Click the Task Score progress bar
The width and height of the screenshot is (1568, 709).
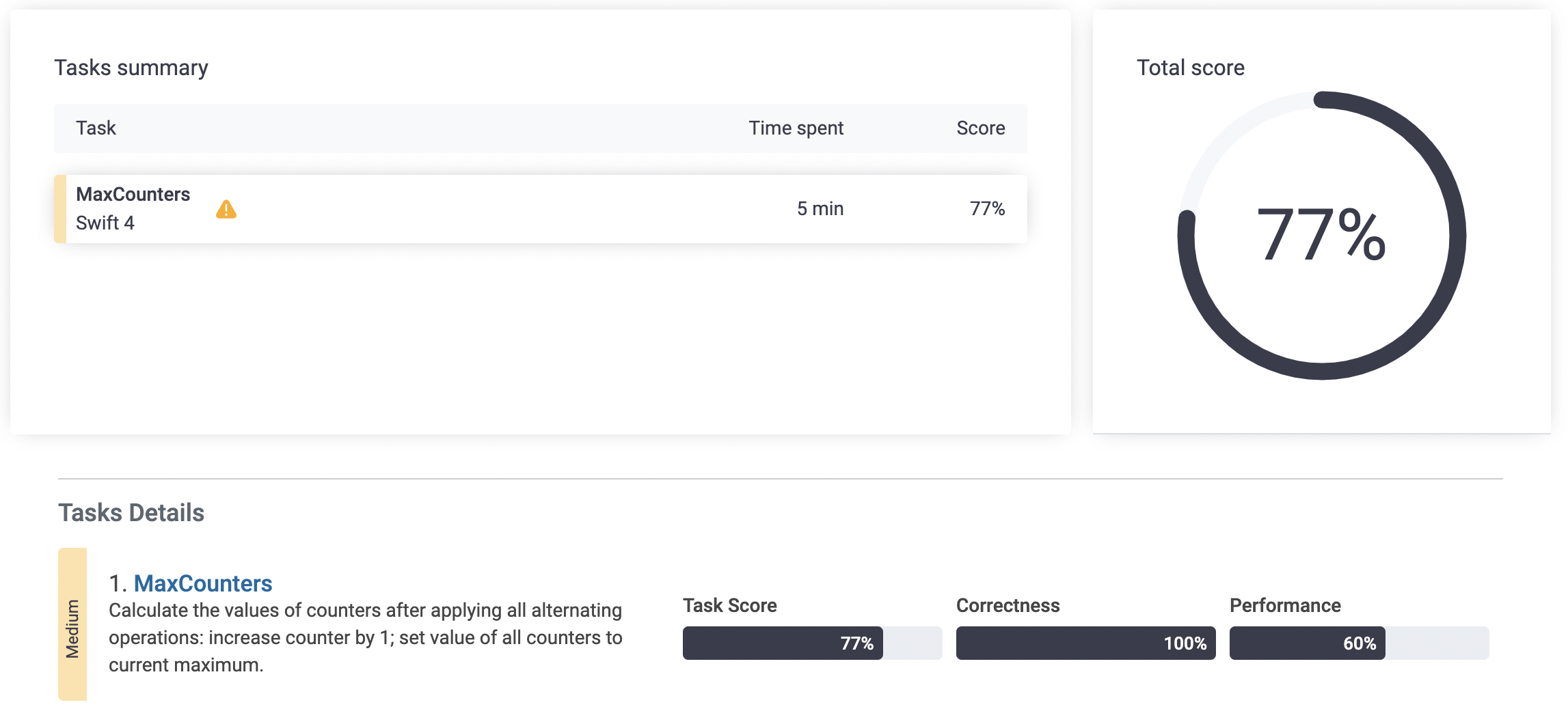(812, 643)
